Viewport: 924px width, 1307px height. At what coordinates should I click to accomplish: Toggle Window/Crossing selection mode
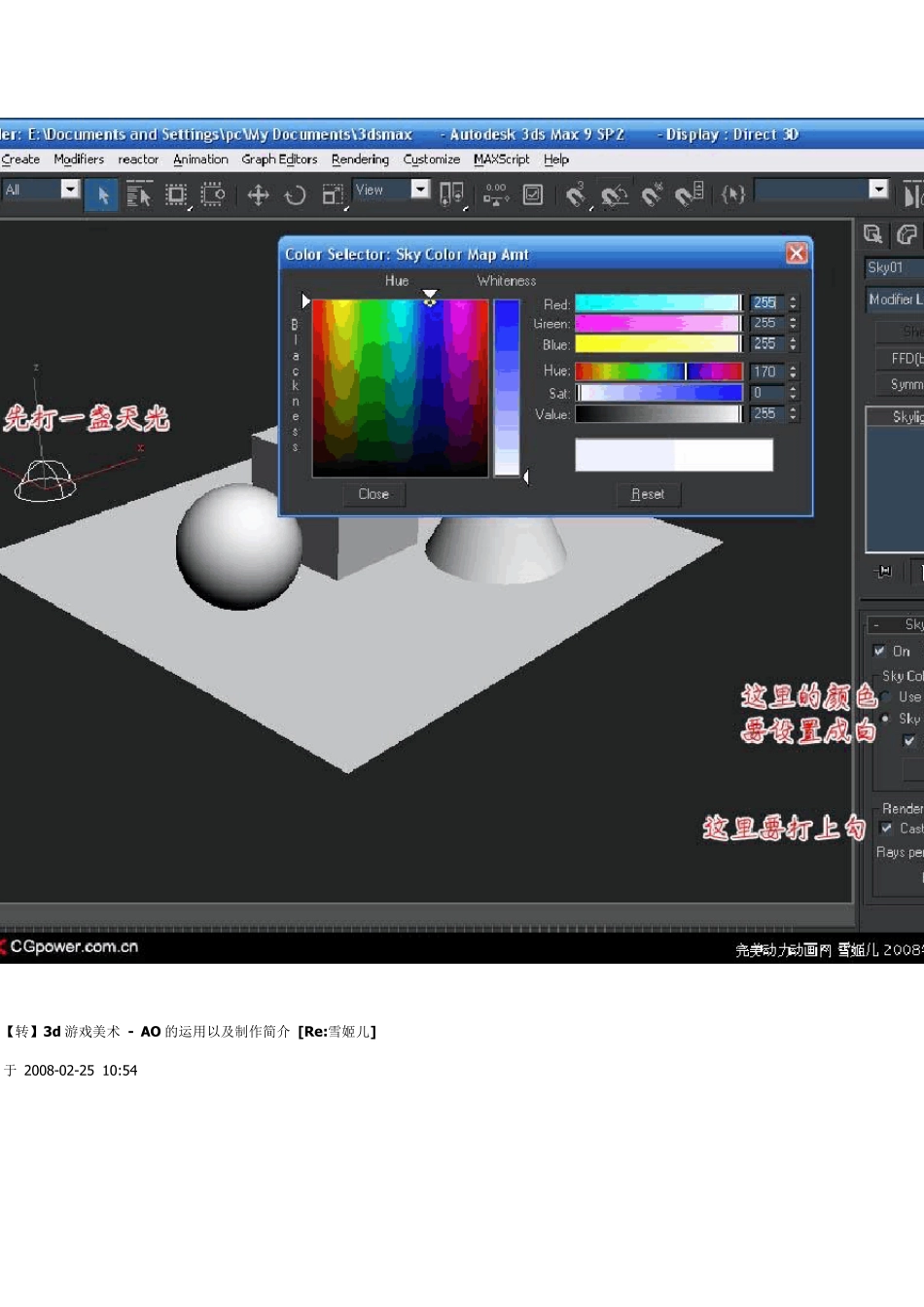click(x=213, y=195)
